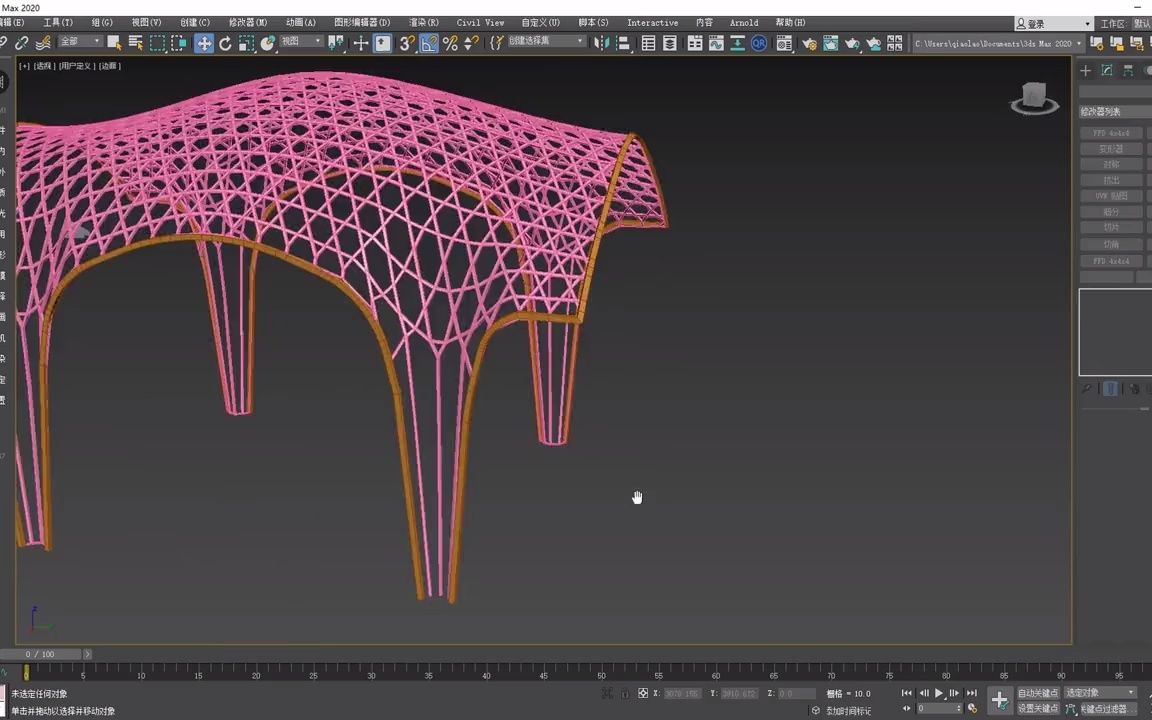The height and width of the screenshot is (720, 1152).
Task: Select the Select and Scale tool
Action: pos(247,42)
